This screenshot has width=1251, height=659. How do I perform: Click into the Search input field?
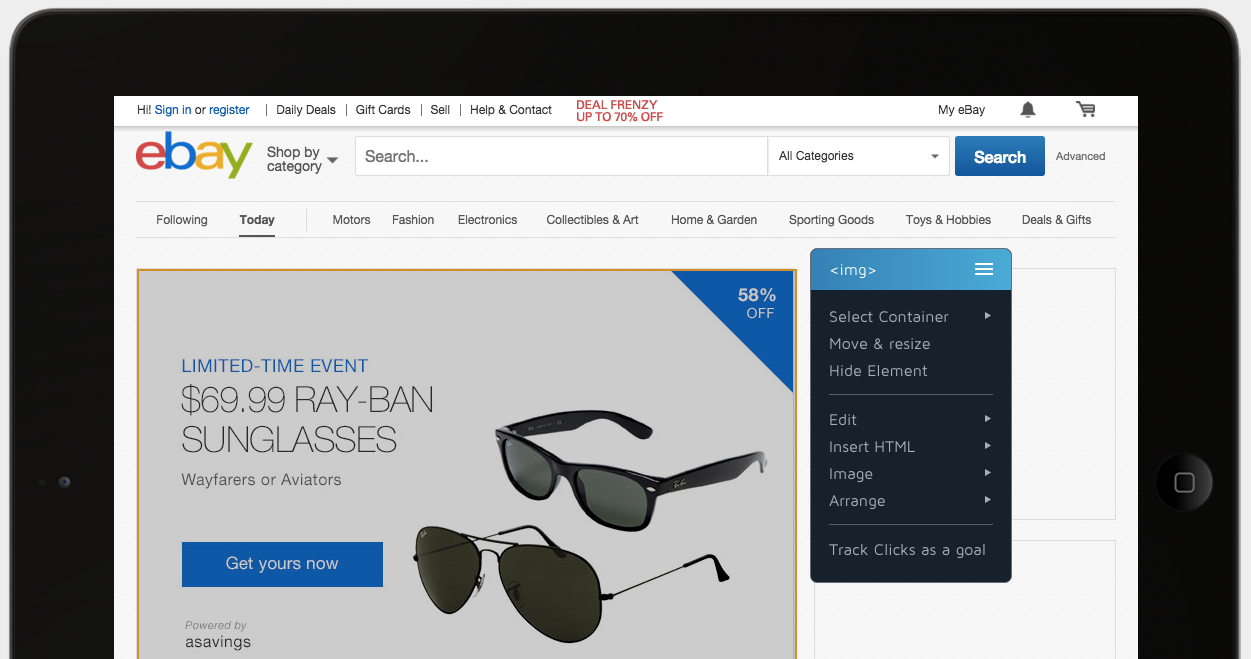(561, 156)
